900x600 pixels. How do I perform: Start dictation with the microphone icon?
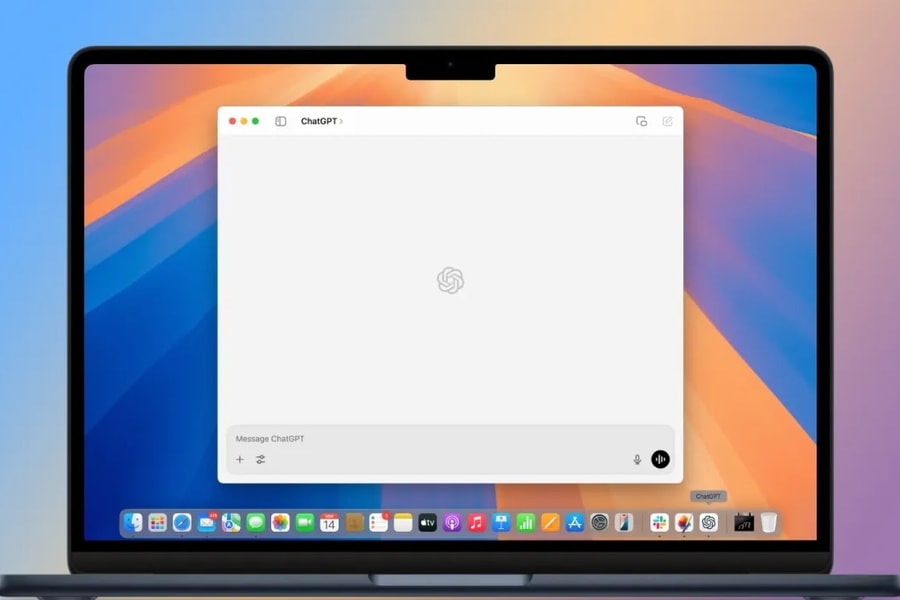click(x=637, y=460)
